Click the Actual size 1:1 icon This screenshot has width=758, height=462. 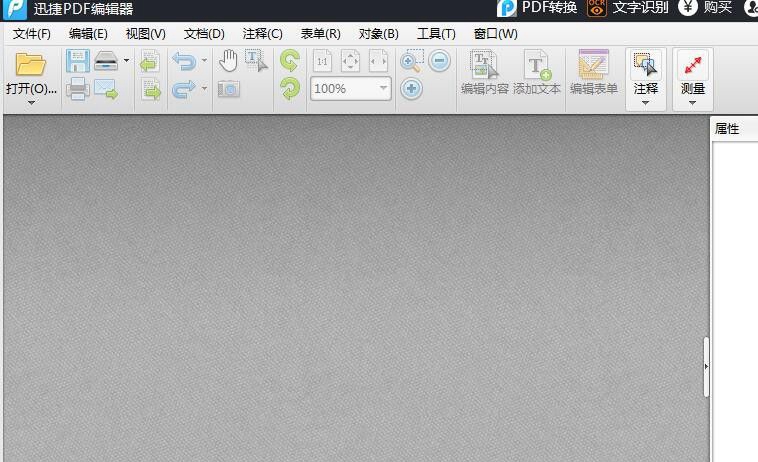coord(322,61)
